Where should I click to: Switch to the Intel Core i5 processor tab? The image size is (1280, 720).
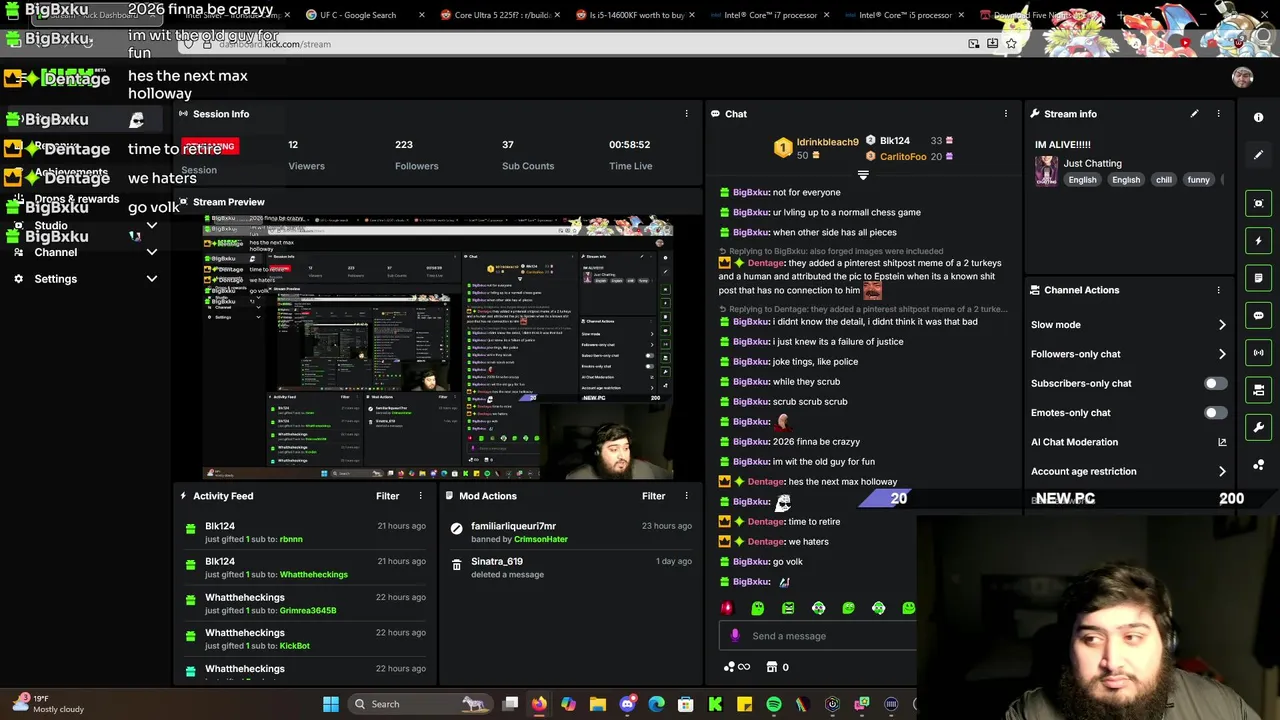(x=906, y=15)
